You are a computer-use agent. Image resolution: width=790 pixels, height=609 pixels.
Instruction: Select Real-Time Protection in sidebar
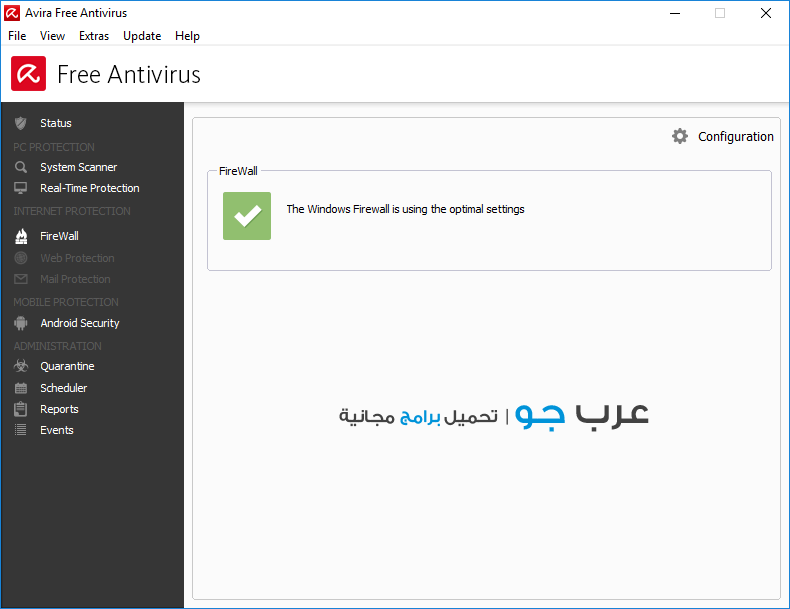tap(90, 188)
